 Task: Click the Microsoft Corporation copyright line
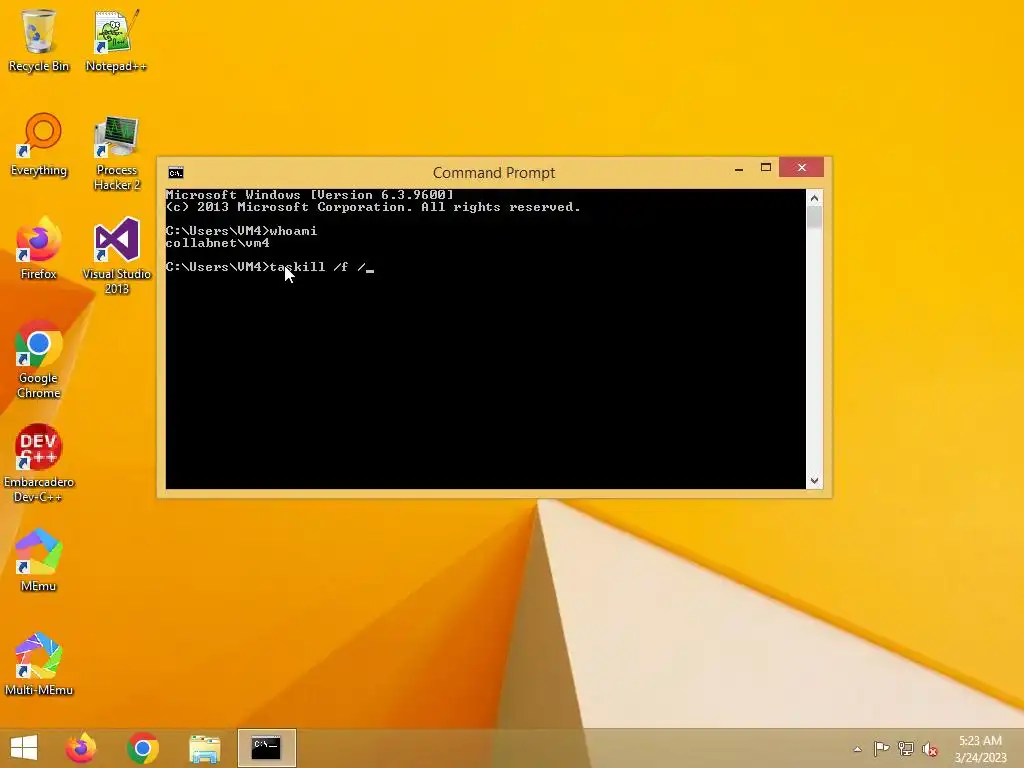373,207
